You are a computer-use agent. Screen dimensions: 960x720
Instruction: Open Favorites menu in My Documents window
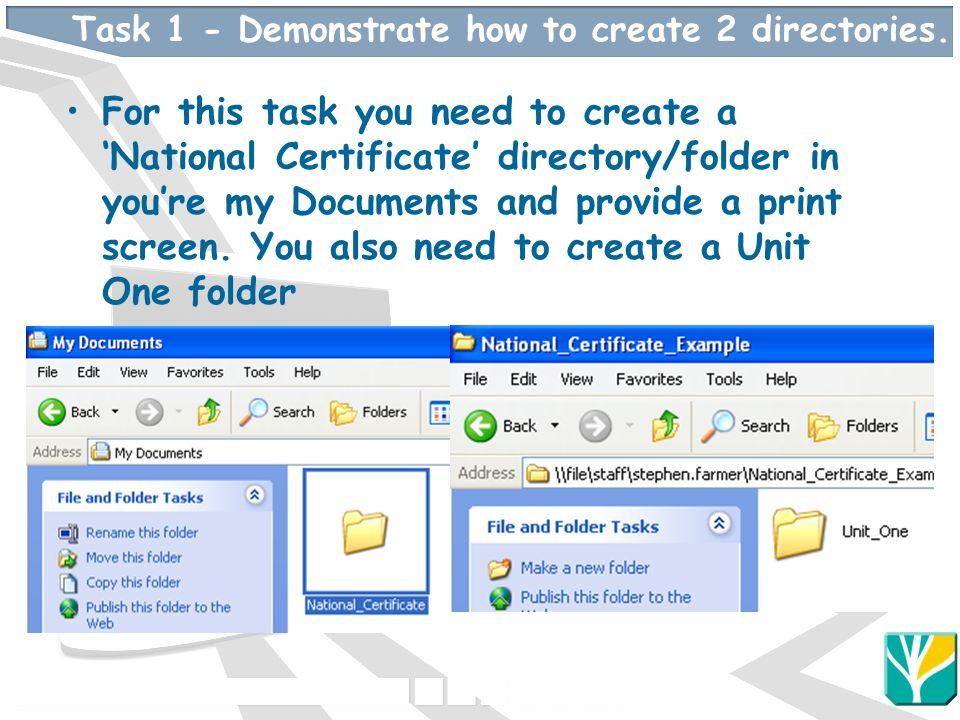[195, 372]
